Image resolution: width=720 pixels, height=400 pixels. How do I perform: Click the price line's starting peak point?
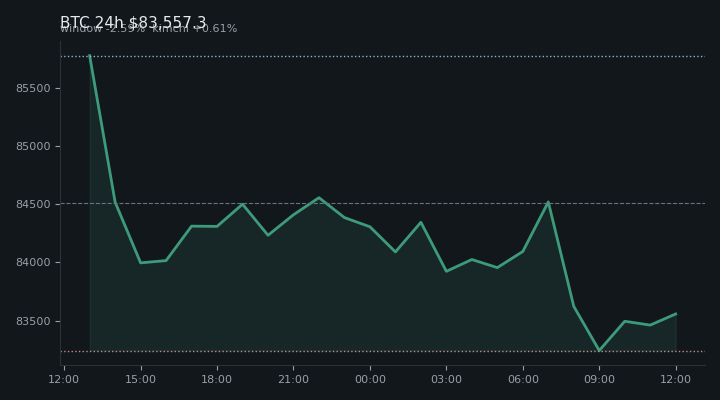click(90, 56)
